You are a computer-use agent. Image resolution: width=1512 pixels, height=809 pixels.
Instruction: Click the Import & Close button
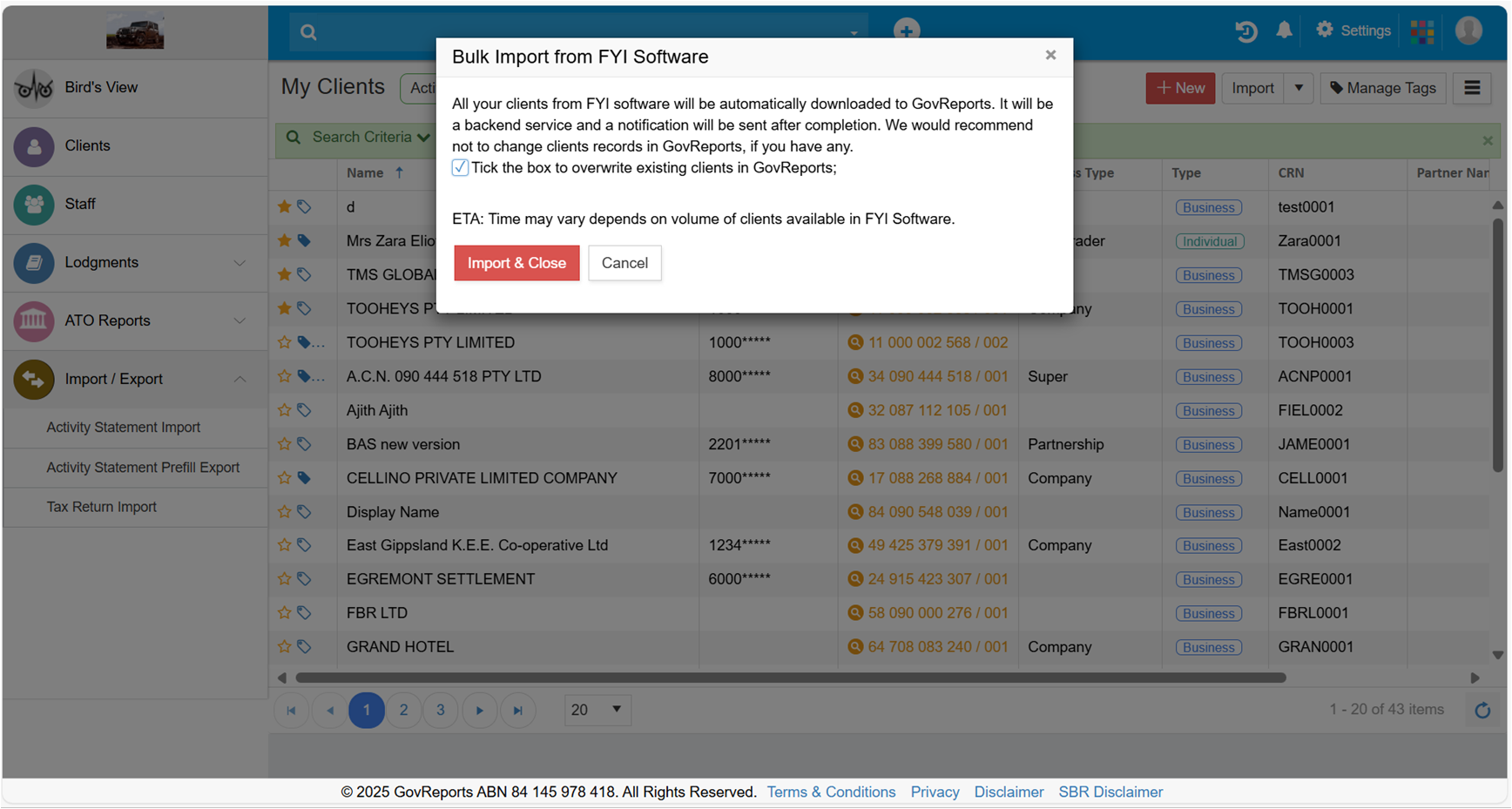coord(516,263)
